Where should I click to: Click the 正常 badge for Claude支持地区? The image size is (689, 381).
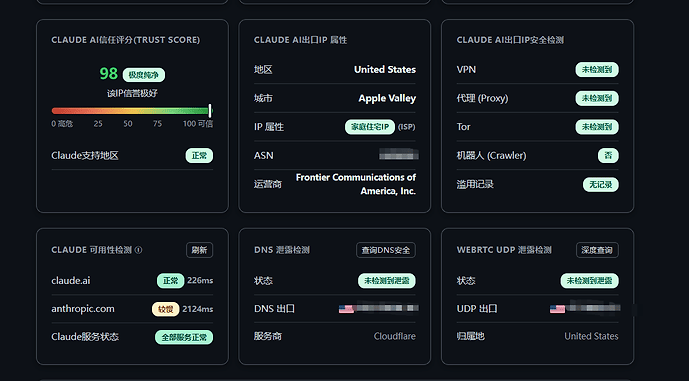tap(199, 156)
